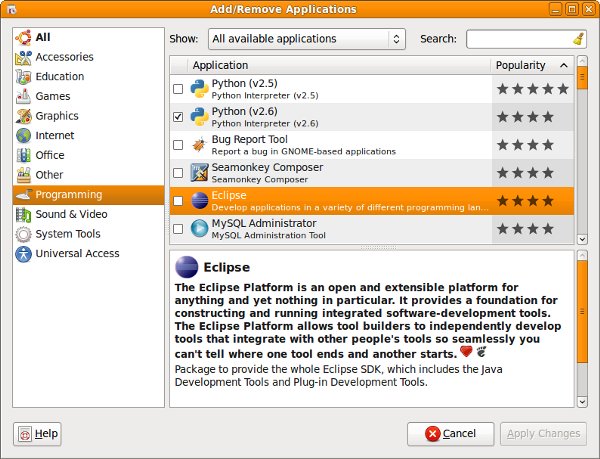Select the Accessories category
This screenshot has height=459, width=600.
pyautogui.click(x=88, y=57)
